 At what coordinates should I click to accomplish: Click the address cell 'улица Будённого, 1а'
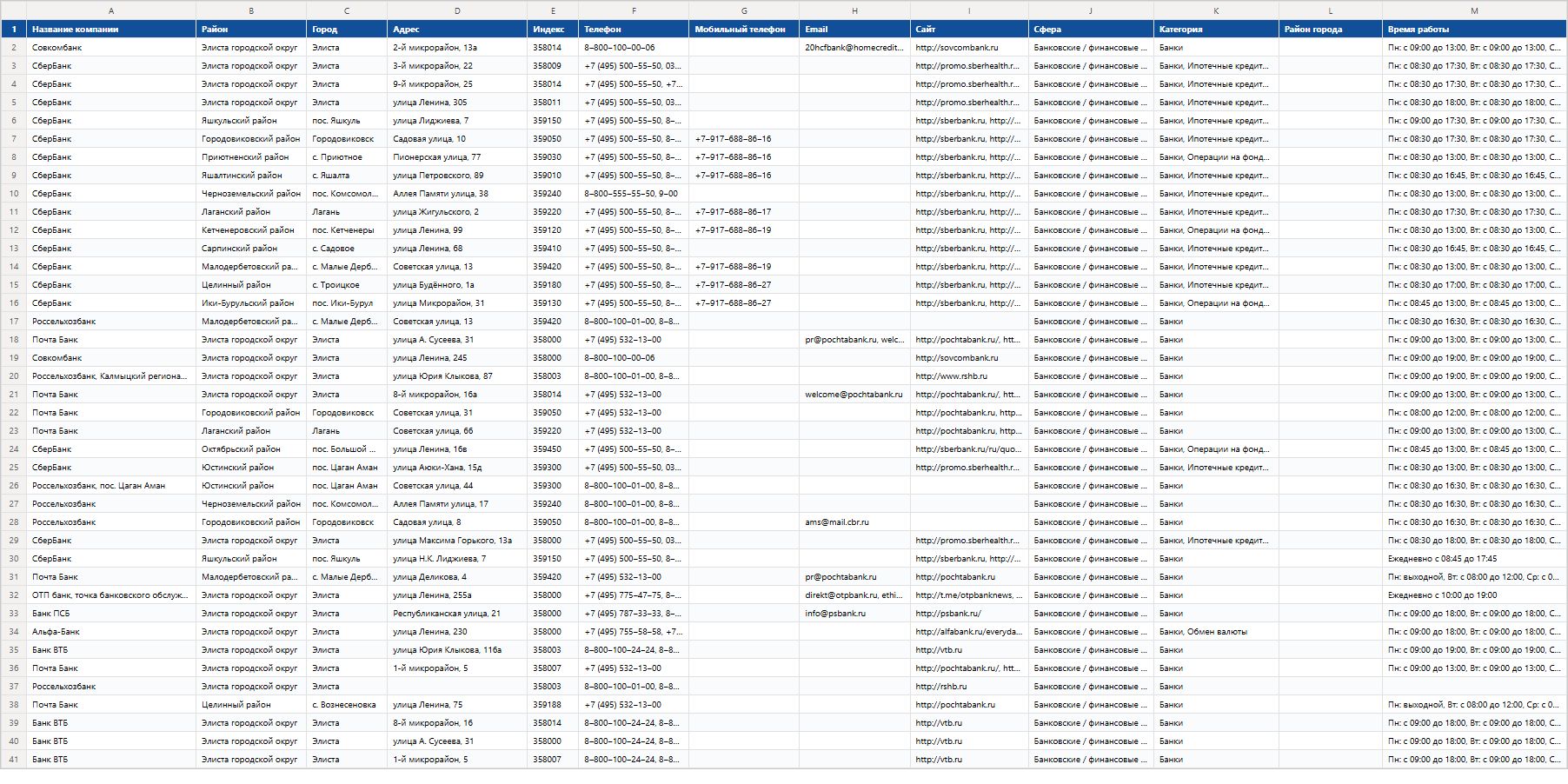[457, 285]
